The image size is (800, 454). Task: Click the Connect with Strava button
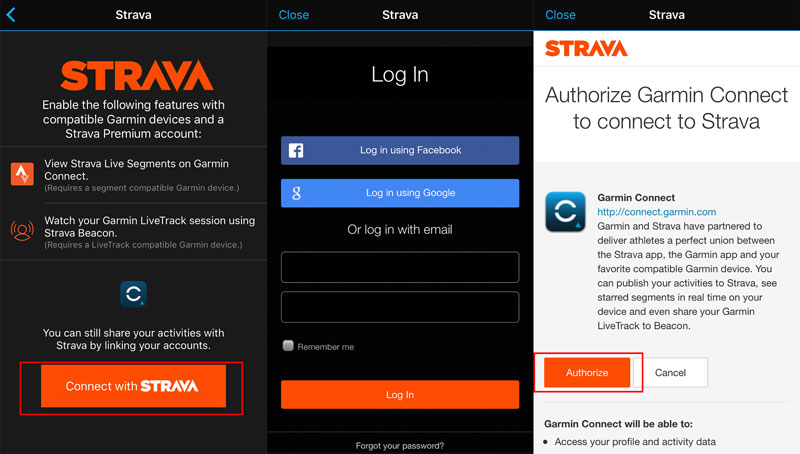133,386
